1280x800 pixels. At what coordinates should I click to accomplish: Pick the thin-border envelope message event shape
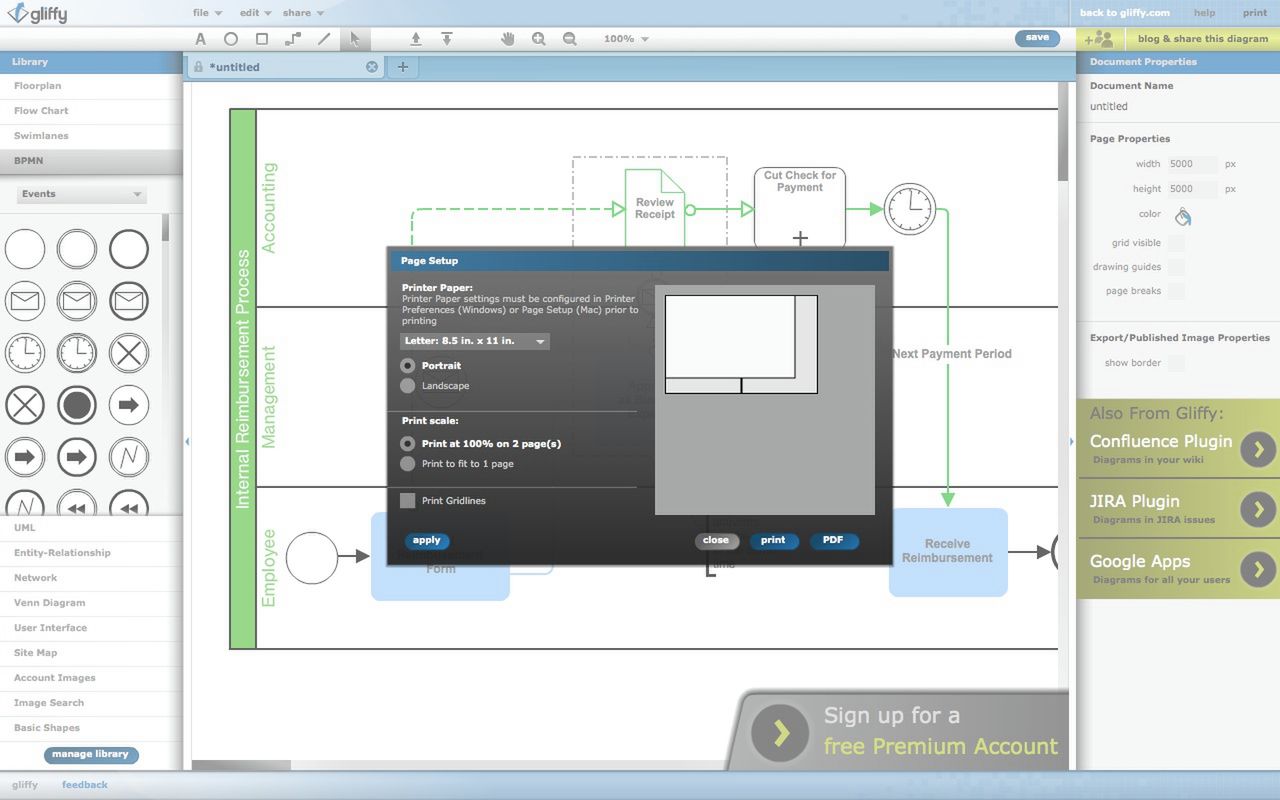click(x=25, y=301)
